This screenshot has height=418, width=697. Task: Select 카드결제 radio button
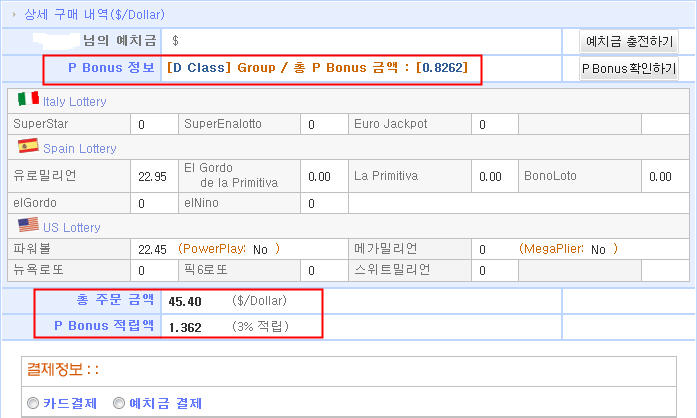(33, 403)
